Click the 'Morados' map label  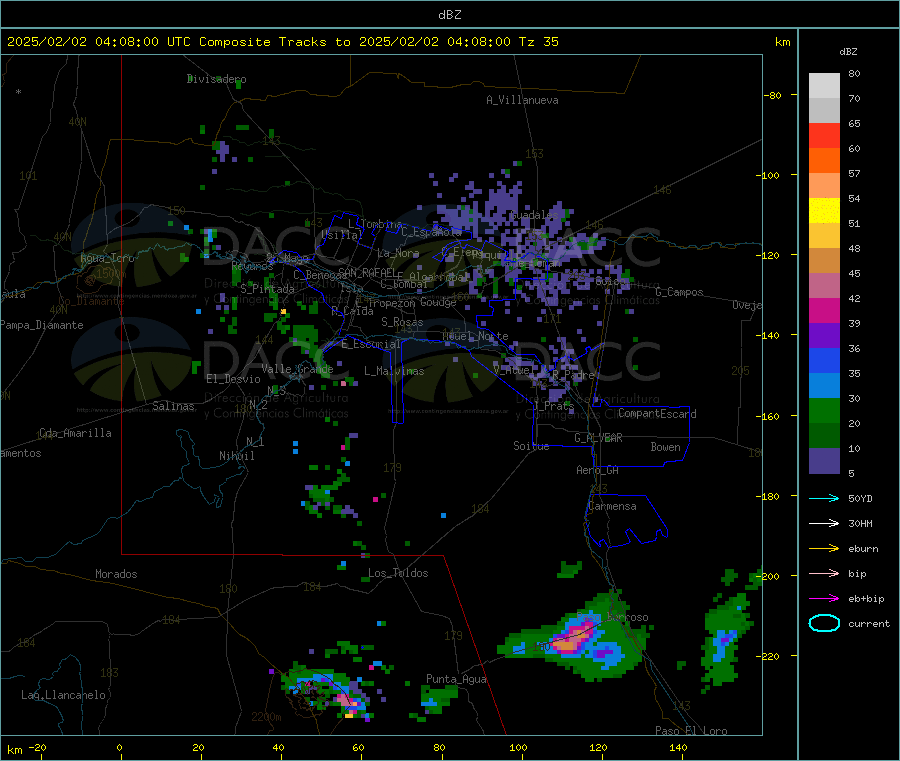point(116,574)
